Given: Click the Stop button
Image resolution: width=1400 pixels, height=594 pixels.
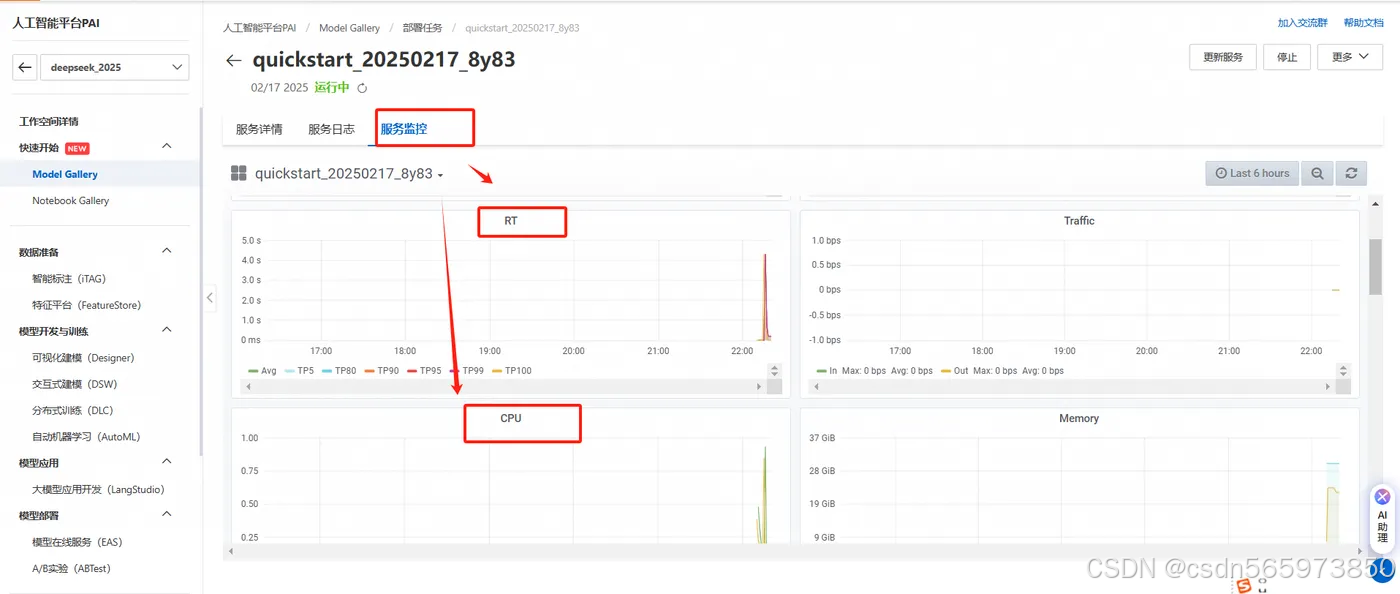Looking at the screenshot, I should click(x=1287, y=57).
